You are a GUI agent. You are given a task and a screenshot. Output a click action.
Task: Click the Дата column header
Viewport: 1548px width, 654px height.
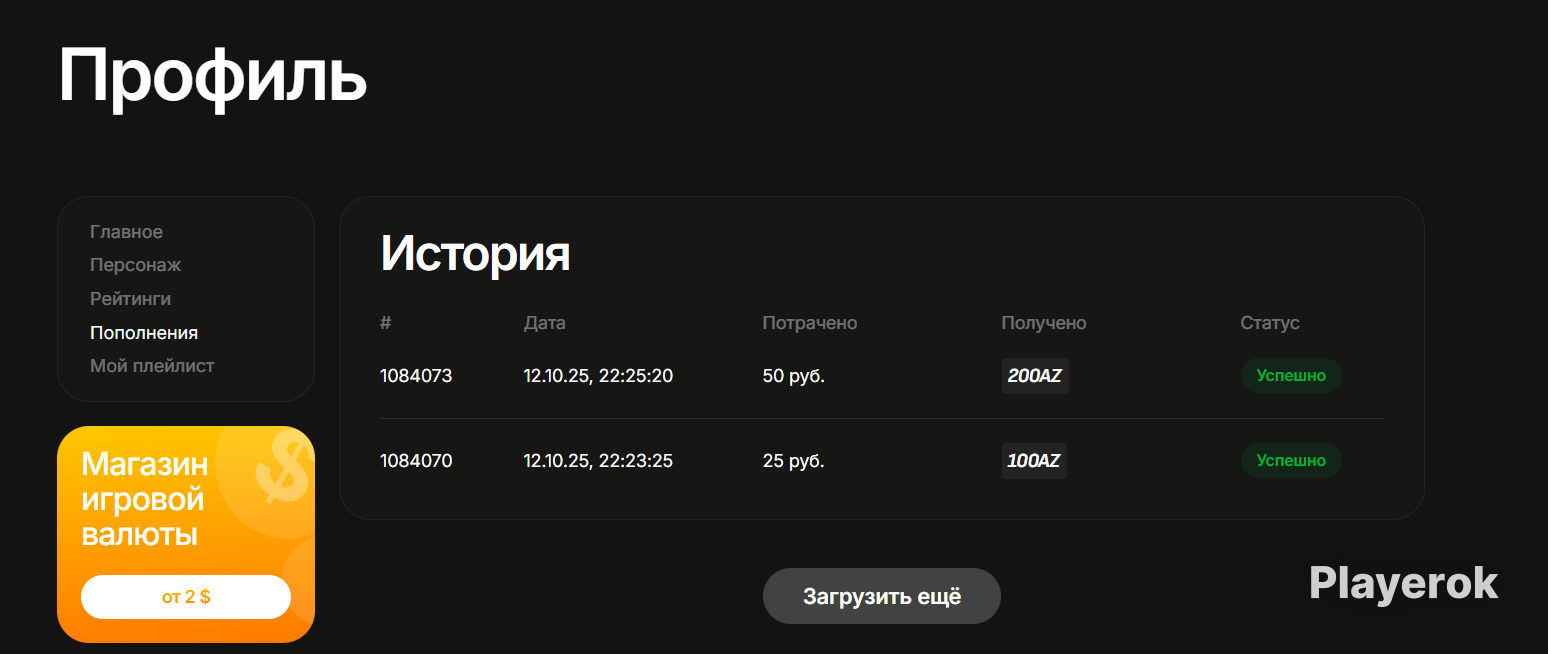pos(545,323)
